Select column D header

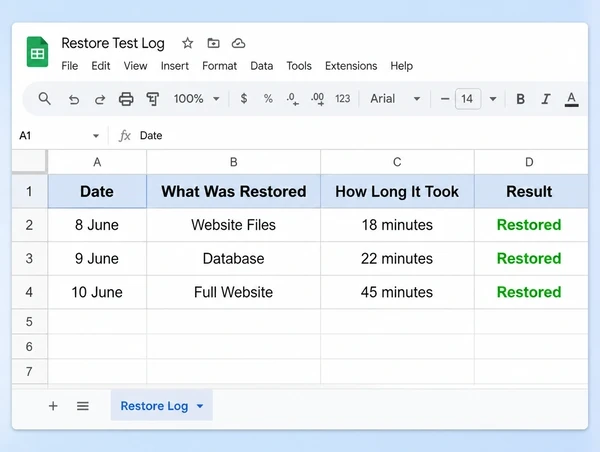pos(531,162)
